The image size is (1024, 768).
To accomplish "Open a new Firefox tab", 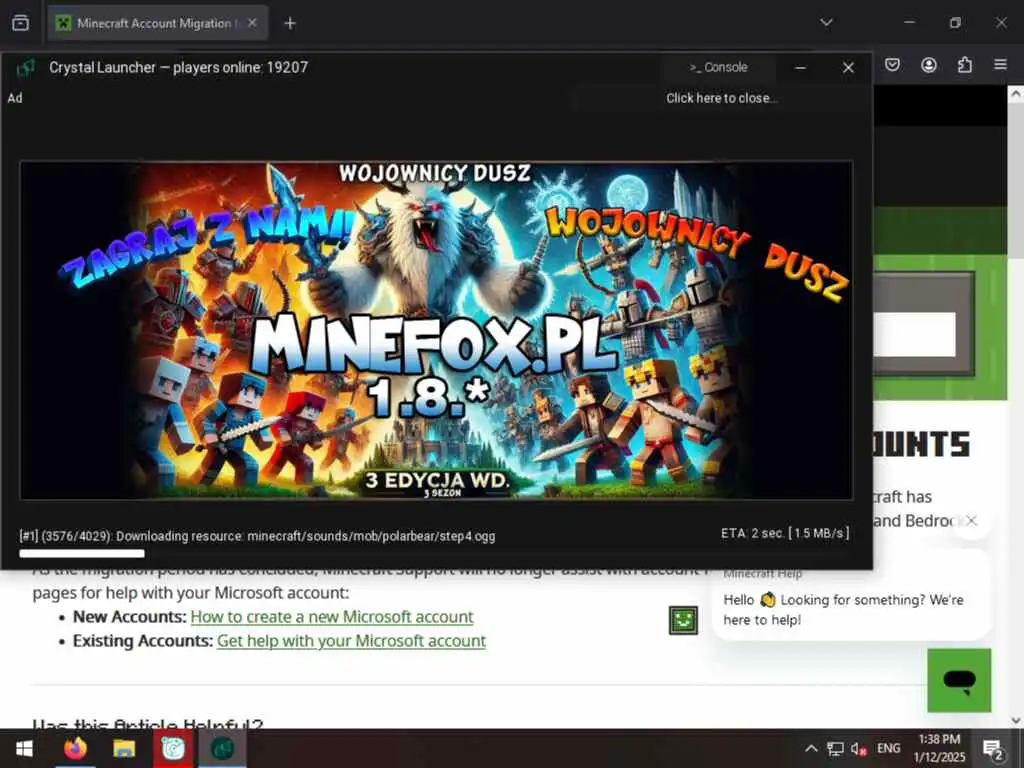I will tap(290, 23).
